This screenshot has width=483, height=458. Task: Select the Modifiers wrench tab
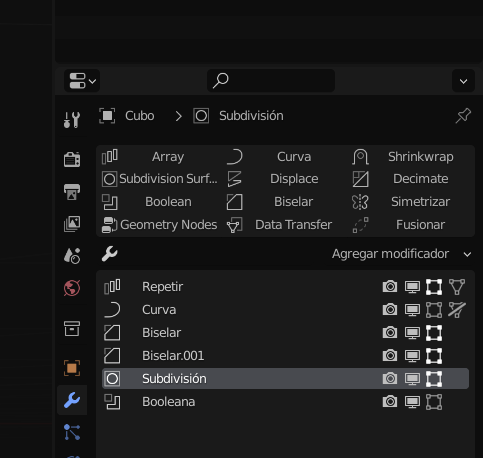point(72,400)
